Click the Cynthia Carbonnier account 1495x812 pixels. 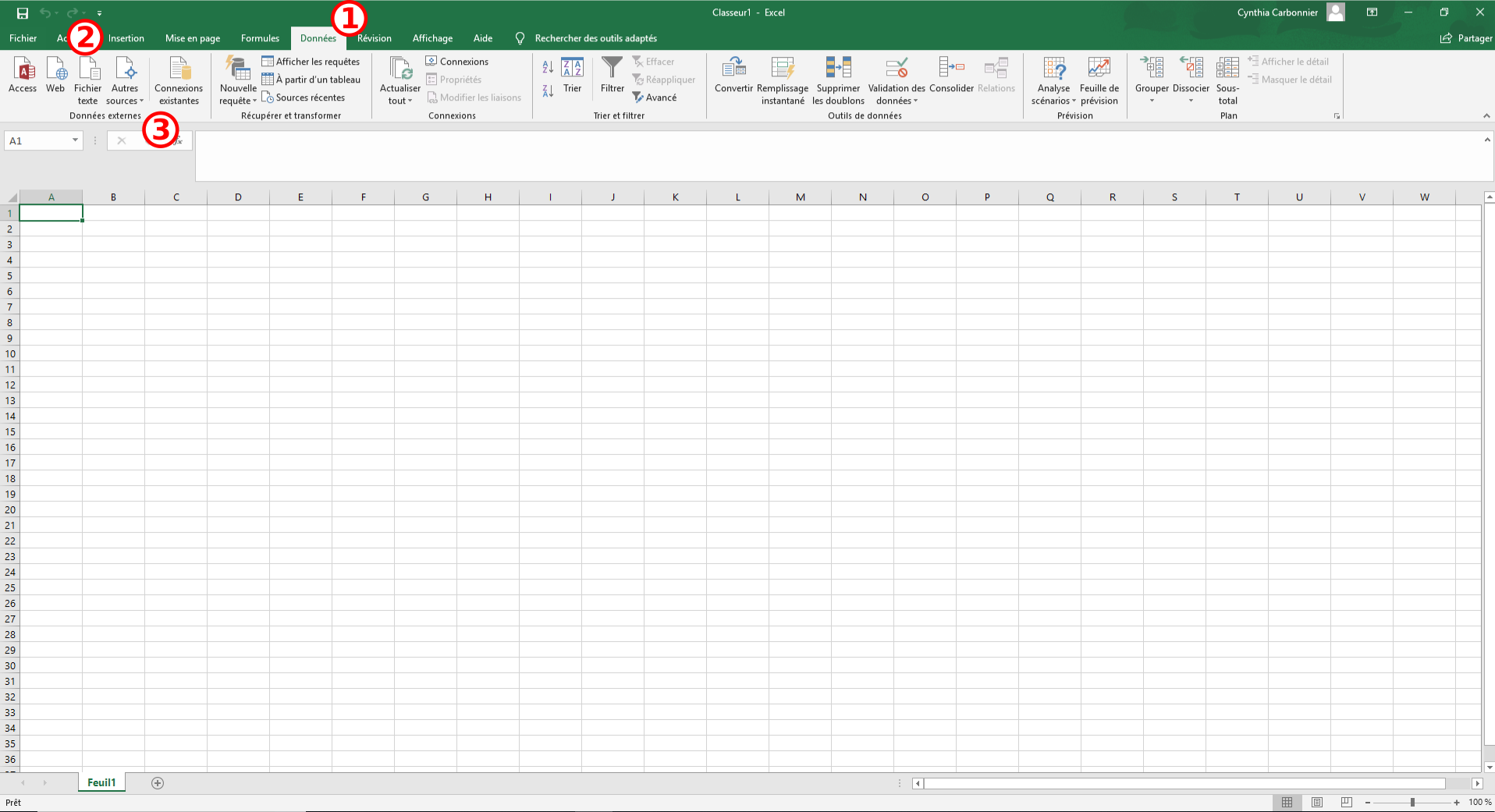pyautogui.click(x=1291, y=12)
